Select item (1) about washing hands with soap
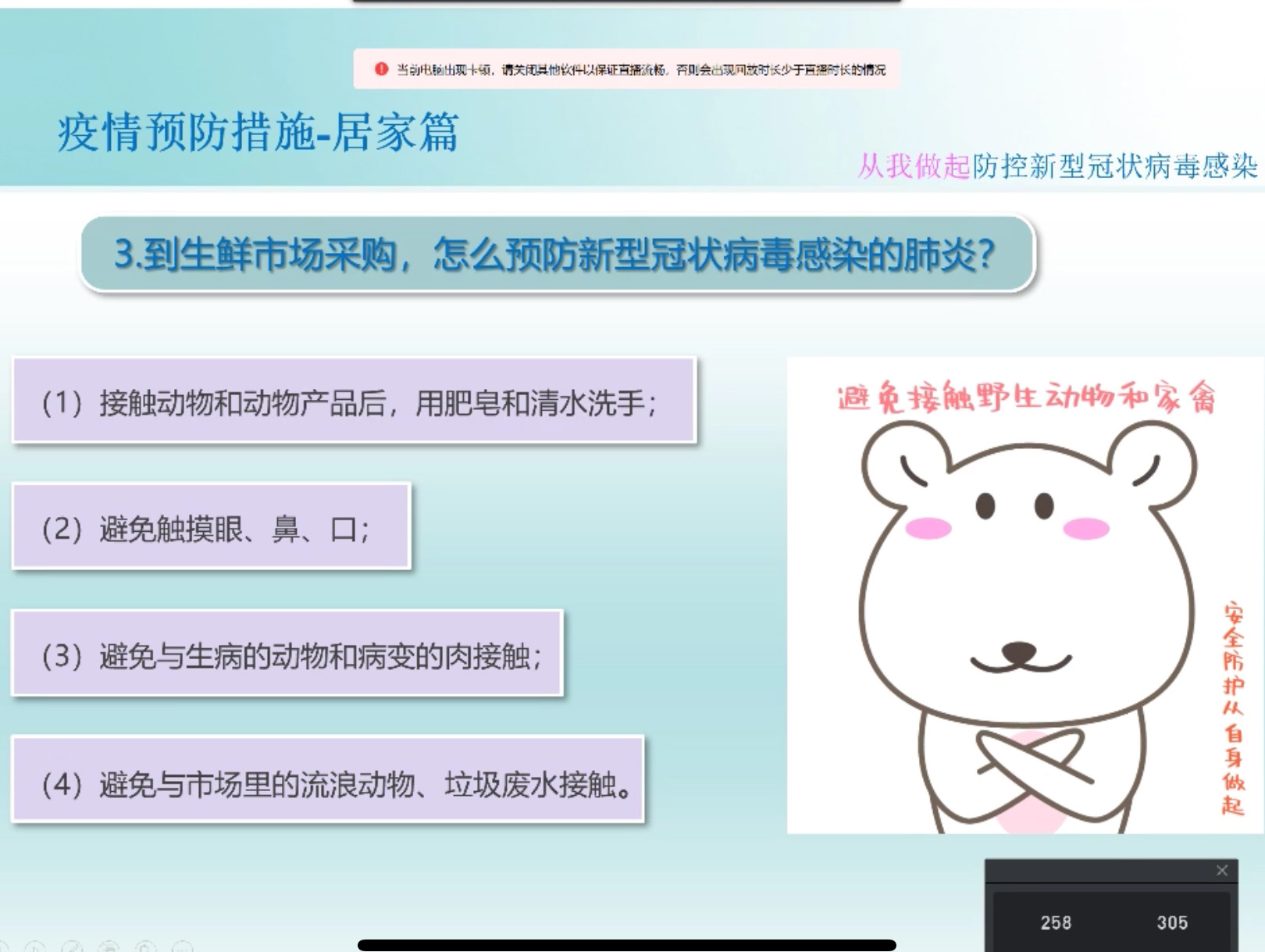The width and height of the screenshot is (1265, 952). tap(353, 401)
